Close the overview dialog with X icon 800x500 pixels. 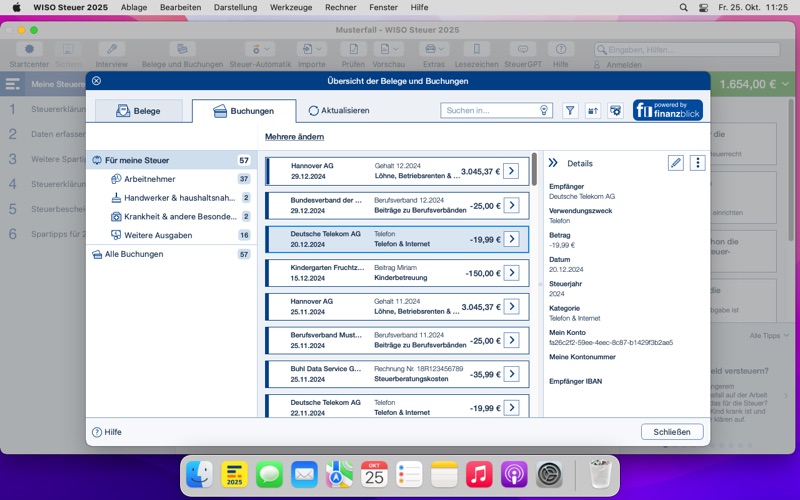(x=96, y=81)
